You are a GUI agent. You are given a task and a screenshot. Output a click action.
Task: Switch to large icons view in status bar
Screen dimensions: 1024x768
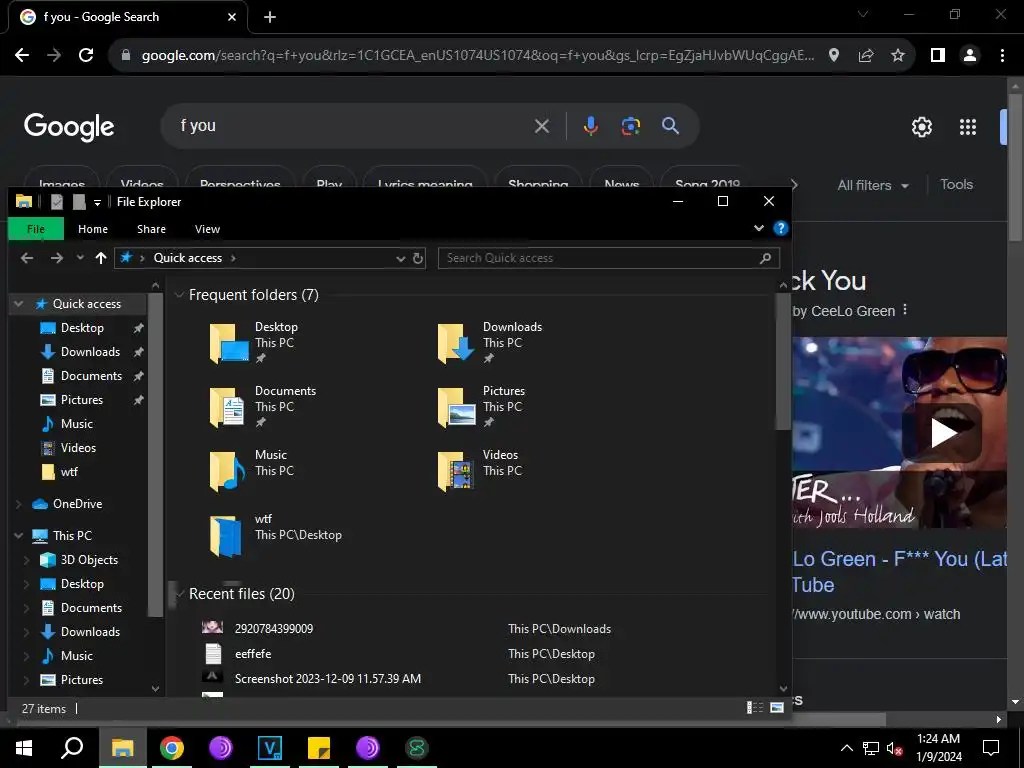tap(776, 708)
